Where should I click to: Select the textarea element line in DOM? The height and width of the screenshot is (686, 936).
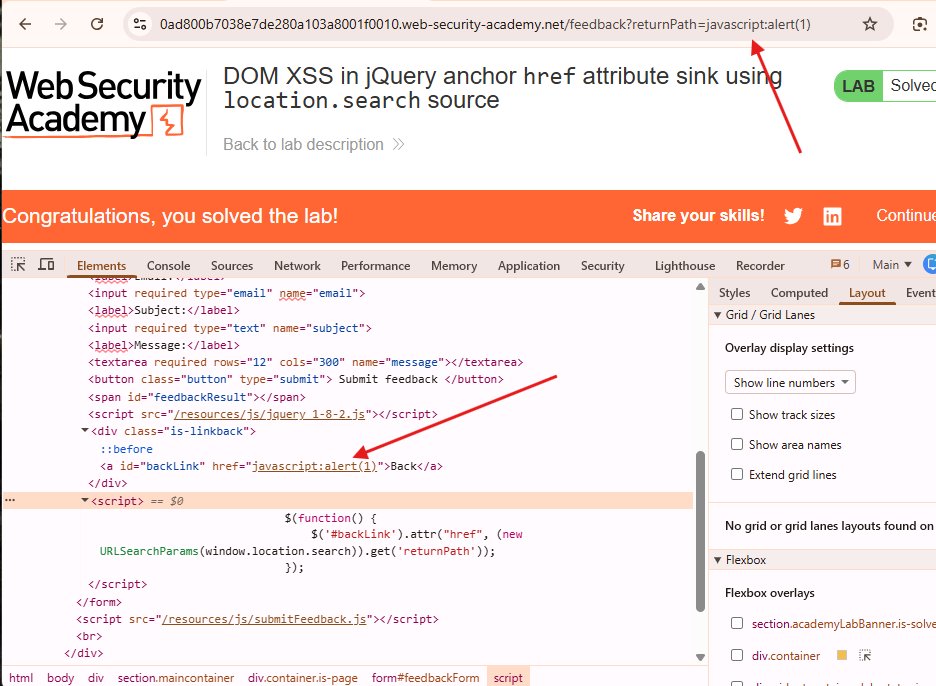306,362
